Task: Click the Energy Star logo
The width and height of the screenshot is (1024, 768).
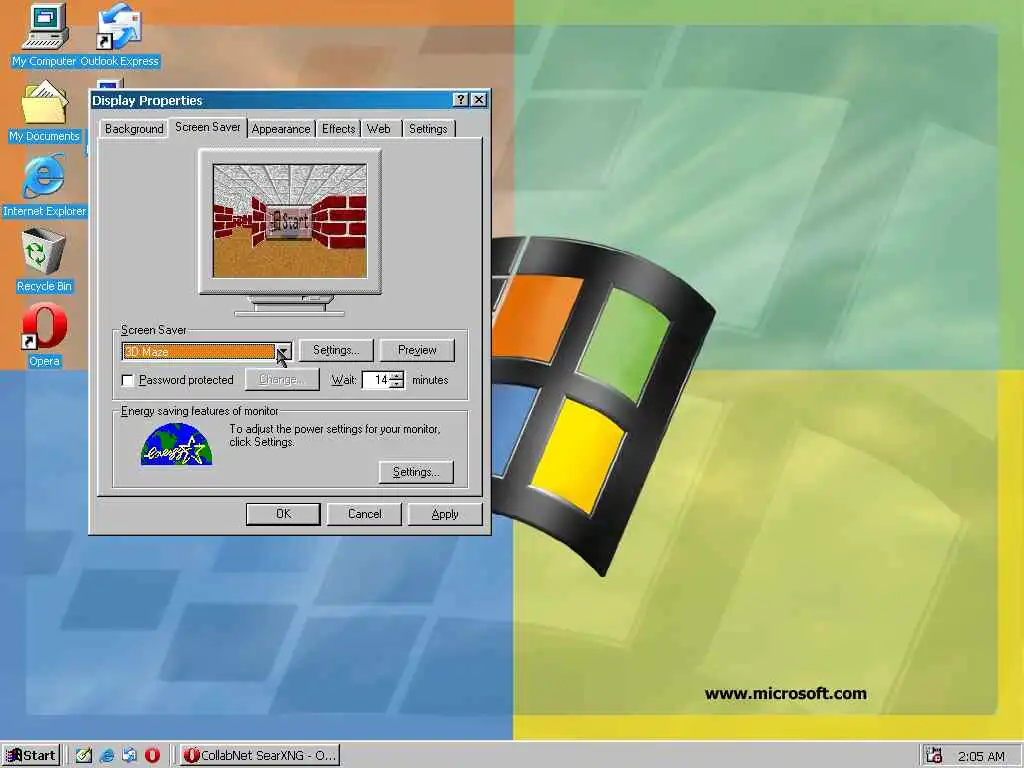Action: click(x=176, y=444)
